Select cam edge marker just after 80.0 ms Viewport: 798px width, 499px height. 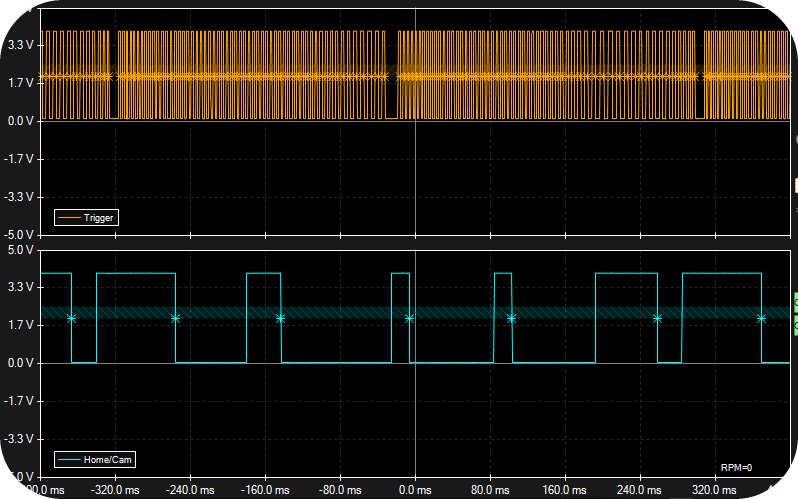pyautogui.click(x=511, y=319)
